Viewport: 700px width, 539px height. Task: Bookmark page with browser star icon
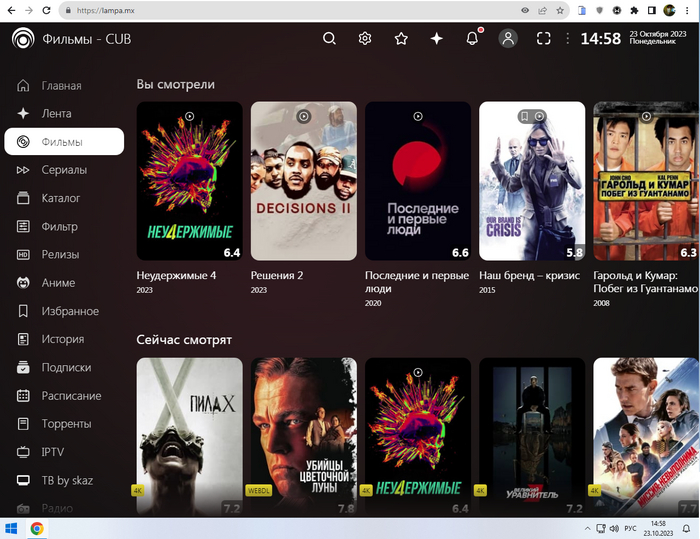click(x=560, y=10)
